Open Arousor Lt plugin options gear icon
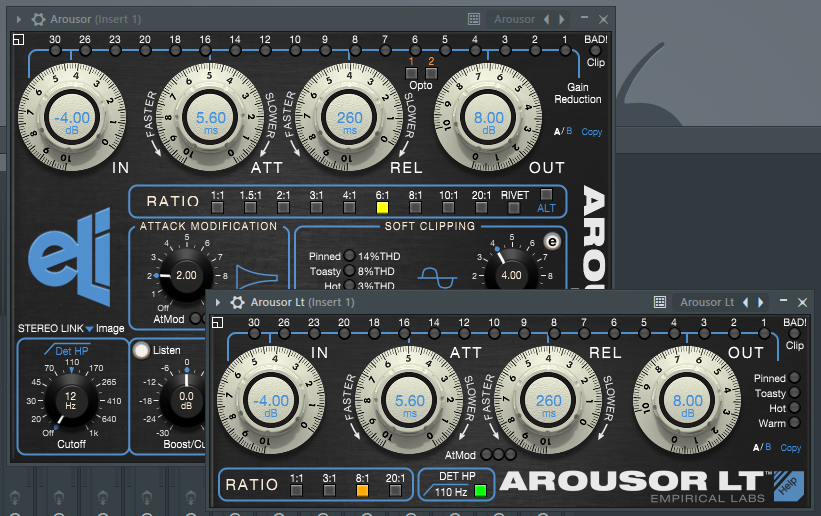The height and width of the screenshot is (516, 821). pyautogui.click(x=238, y=302)
